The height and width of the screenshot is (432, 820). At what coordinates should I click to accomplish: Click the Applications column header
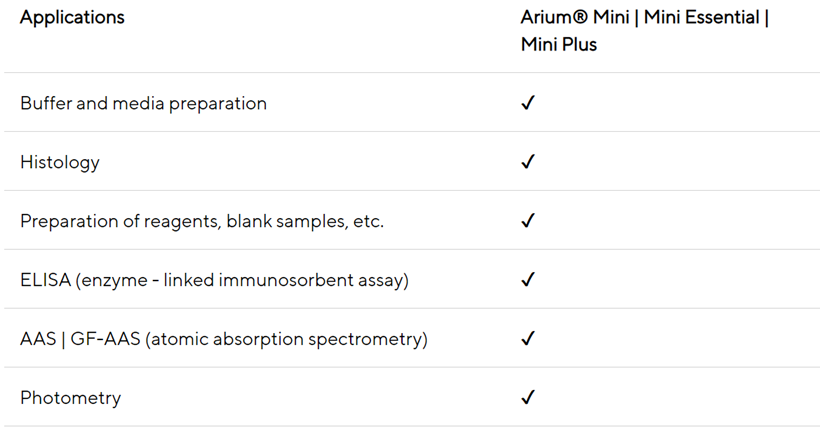pos(72,18)
